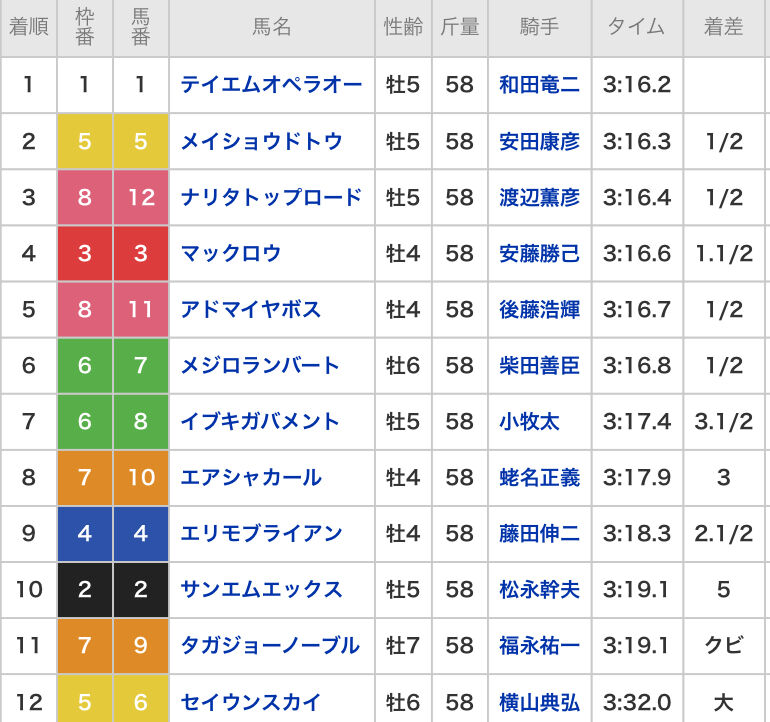Viewport: 770px width, 722px height.
Task: Open jockey 福永祐一 link
Action: 539,645
